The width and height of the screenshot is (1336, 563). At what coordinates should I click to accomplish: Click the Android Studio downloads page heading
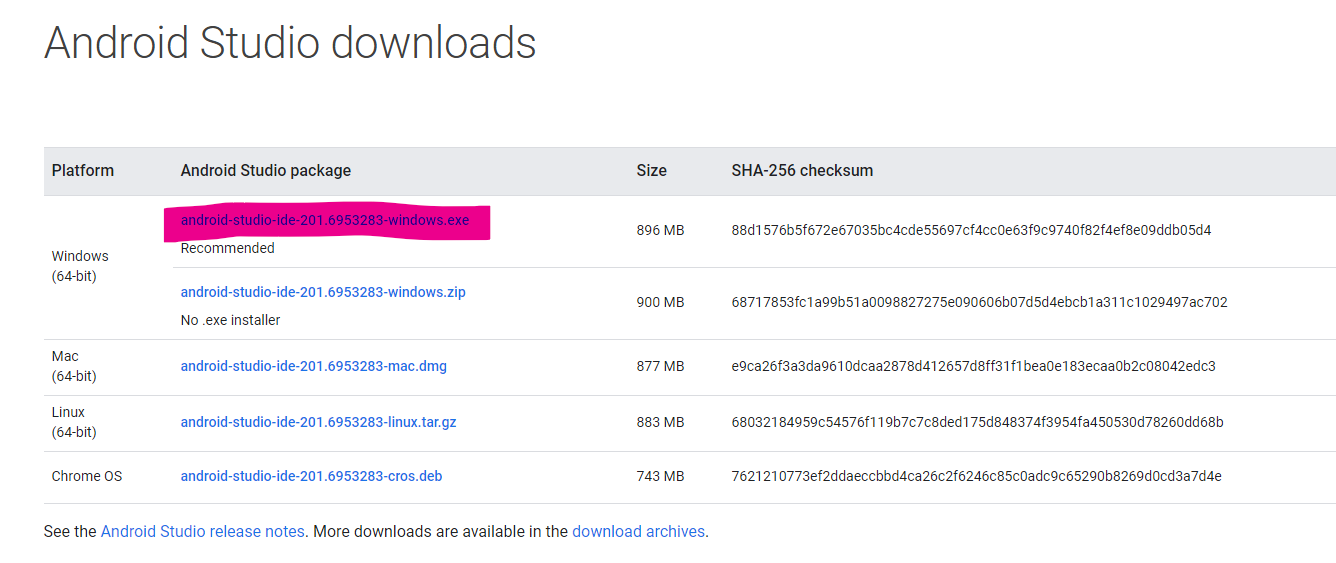(290, 43)
